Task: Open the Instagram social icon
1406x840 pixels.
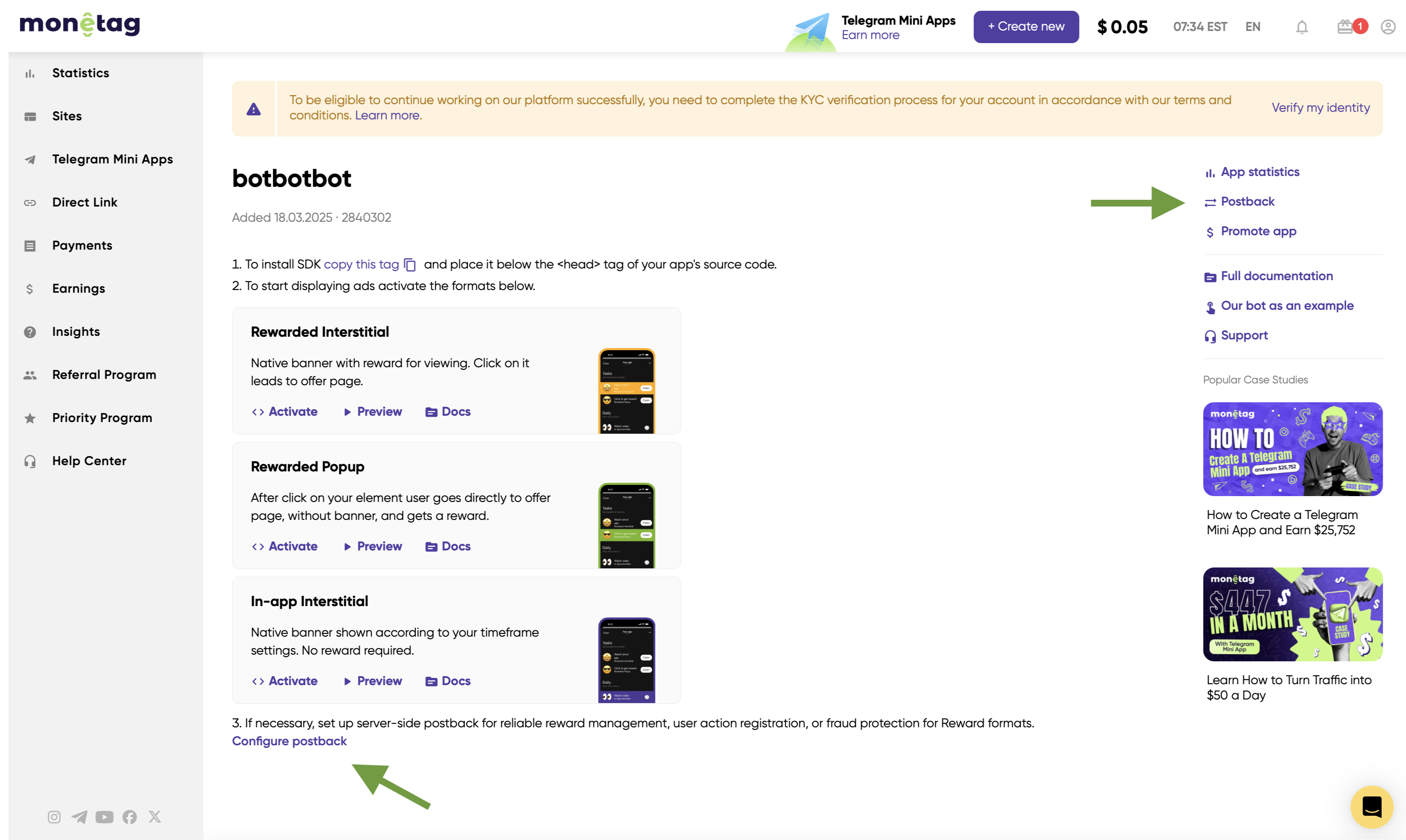Action: pyautogui.click(x=54, y=817)
